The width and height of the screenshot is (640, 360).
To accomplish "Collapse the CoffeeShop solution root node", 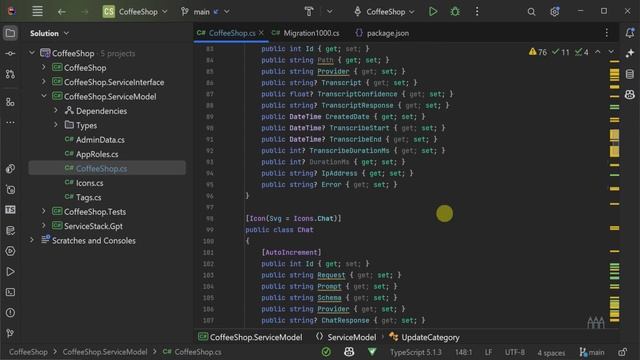I will (32, 53).
